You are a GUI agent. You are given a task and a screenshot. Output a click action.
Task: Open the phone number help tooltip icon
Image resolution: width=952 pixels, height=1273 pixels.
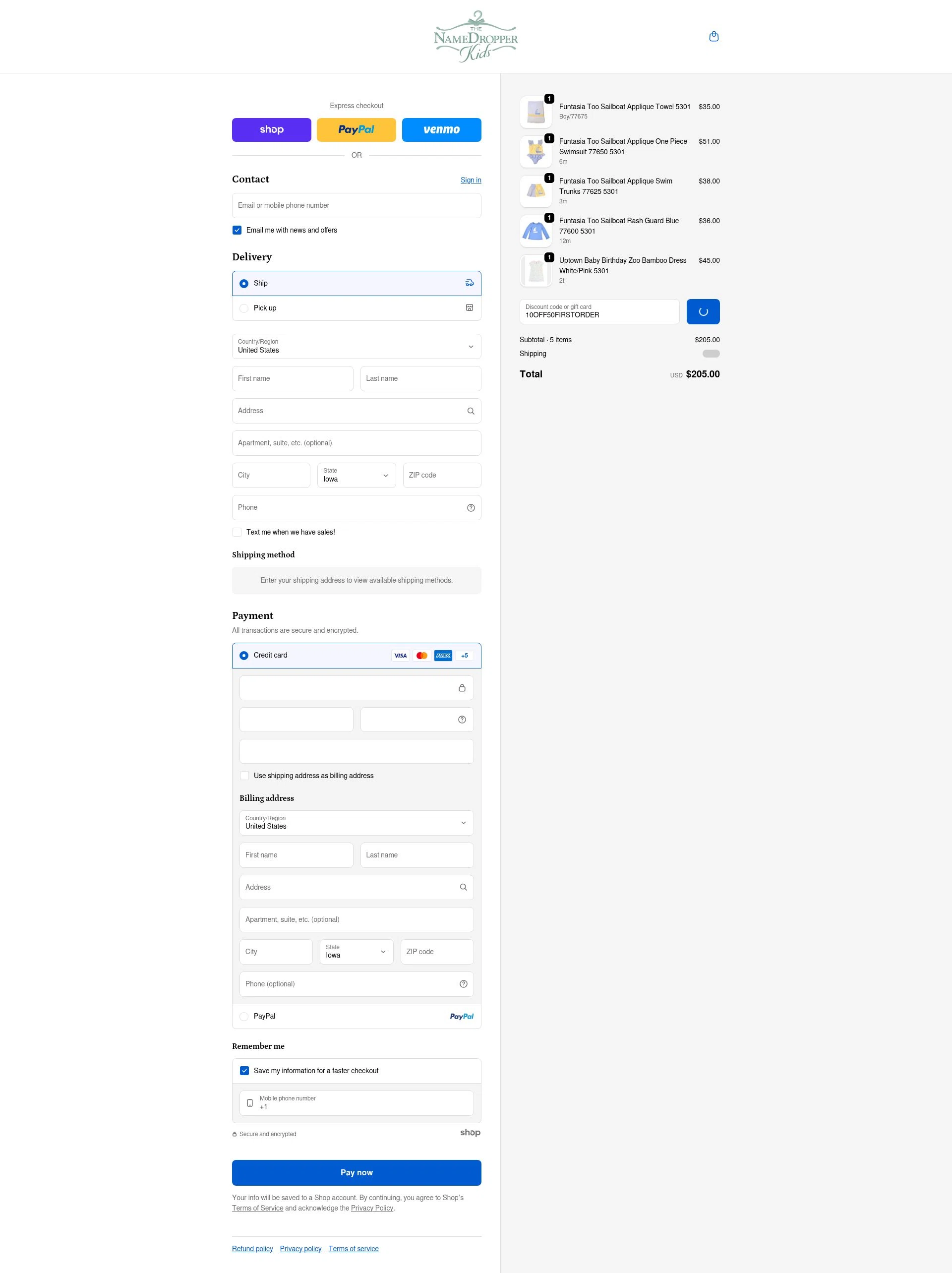(x=470, y=508)
